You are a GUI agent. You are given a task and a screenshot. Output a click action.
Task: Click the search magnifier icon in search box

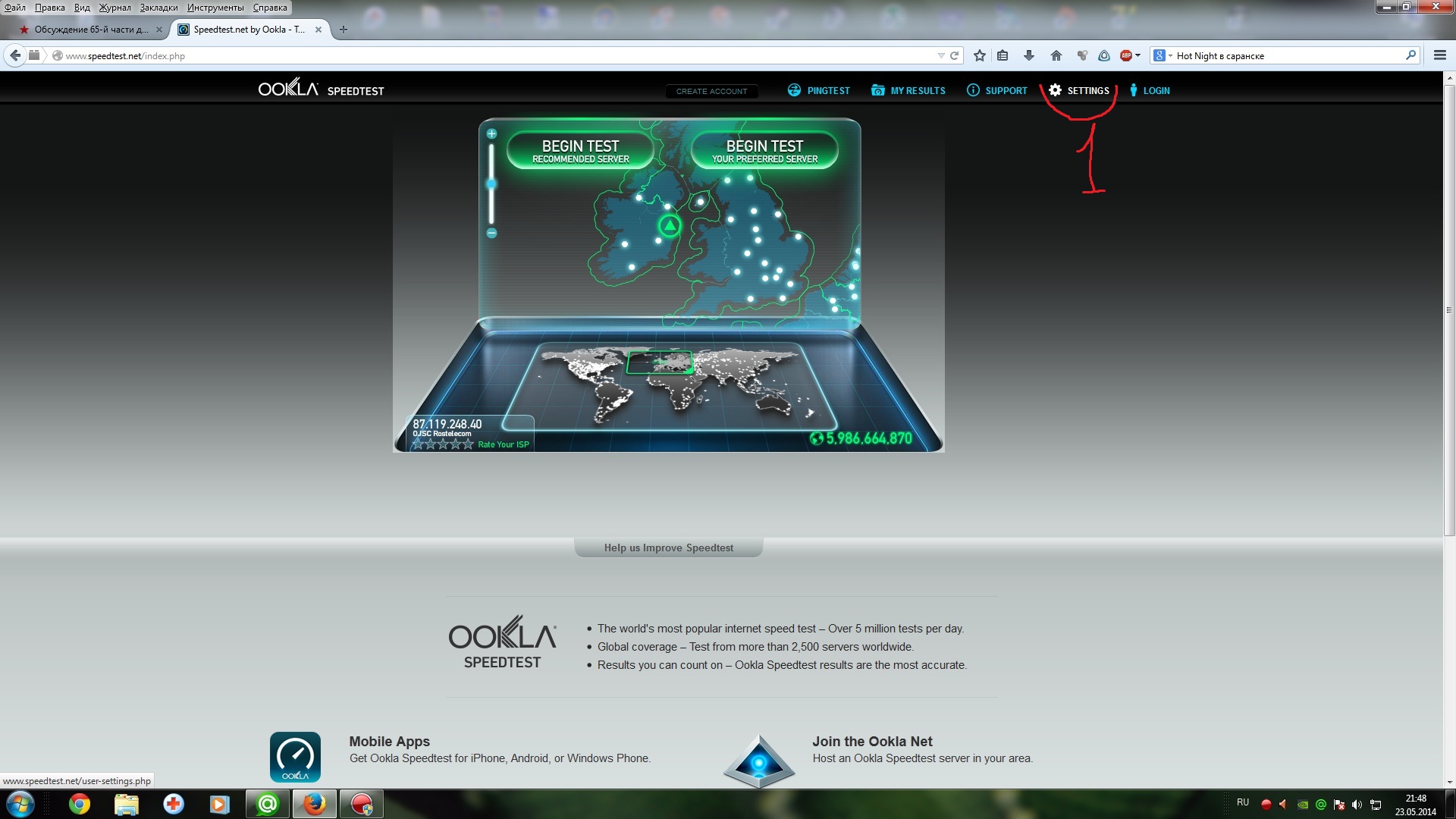1410,55
